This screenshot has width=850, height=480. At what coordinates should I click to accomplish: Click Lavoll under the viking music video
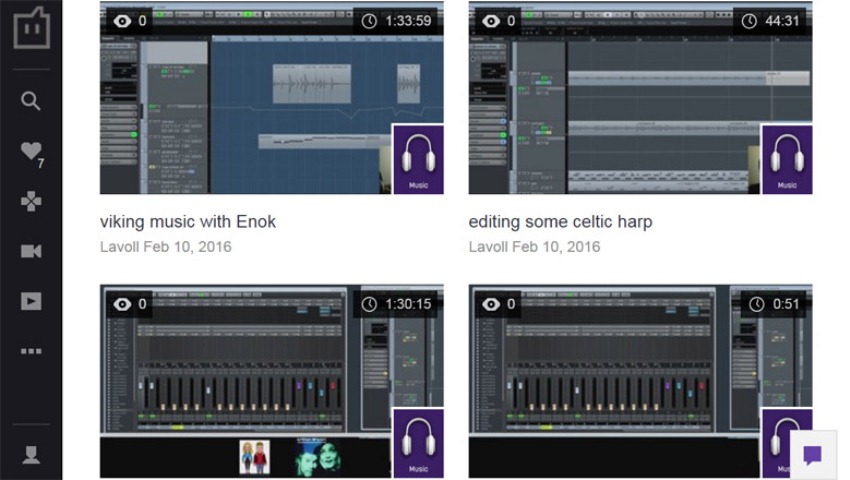tap(119, 246)
